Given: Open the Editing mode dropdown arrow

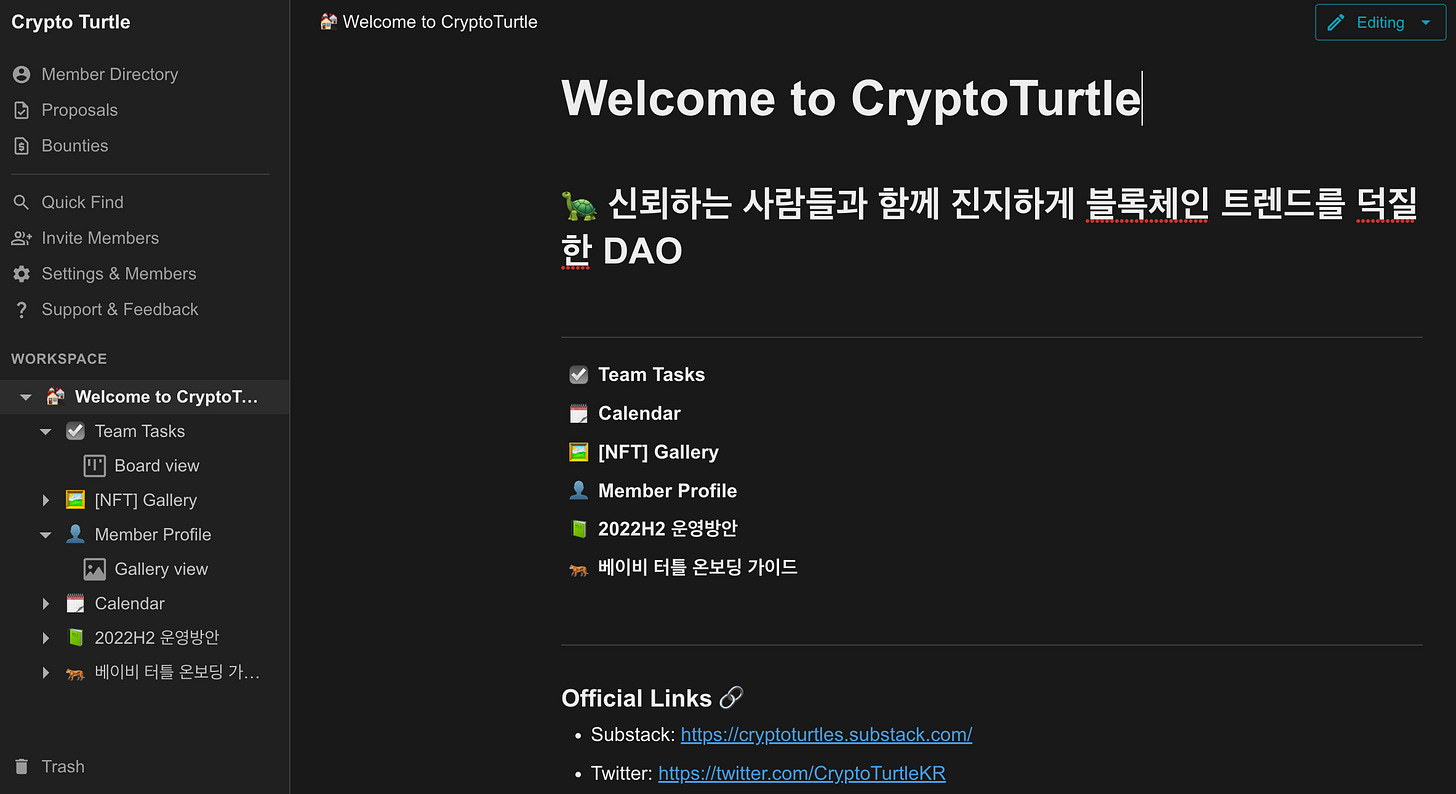Looking at the screenshot, I should (x=1425, y=23).
